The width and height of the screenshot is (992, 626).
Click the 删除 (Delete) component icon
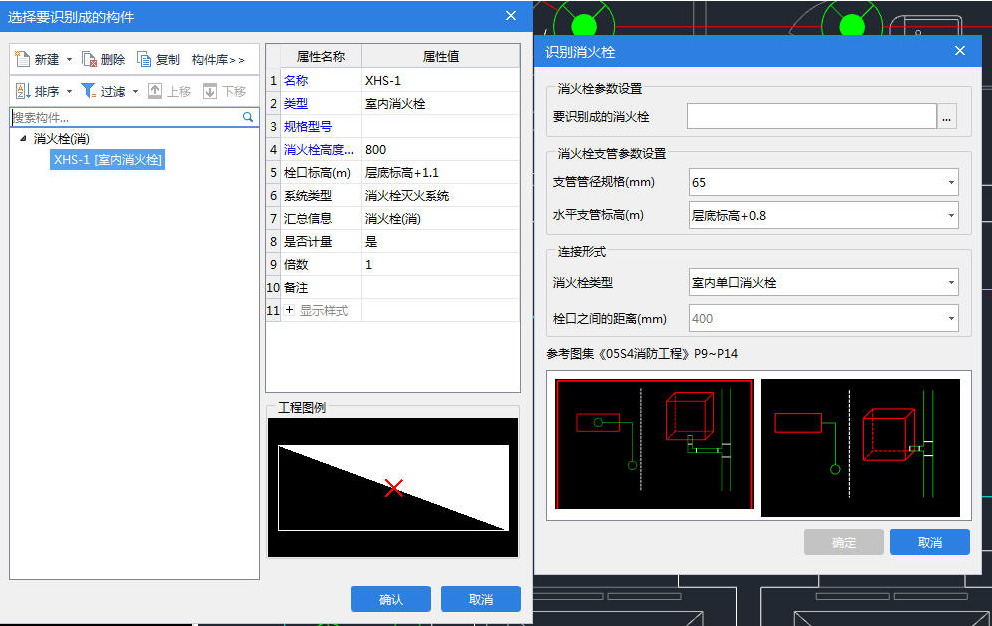pyautogui.click(x=90, y=60)
